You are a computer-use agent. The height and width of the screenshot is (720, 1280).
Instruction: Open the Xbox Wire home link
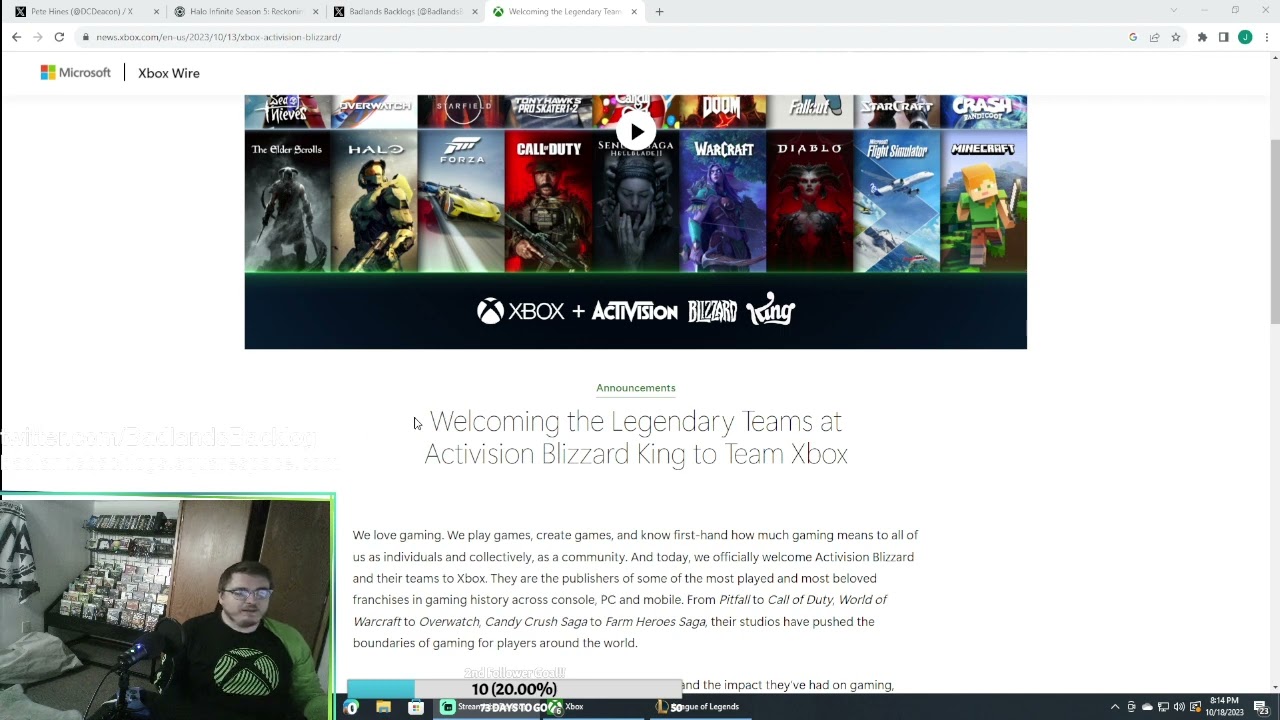[169, 73]
